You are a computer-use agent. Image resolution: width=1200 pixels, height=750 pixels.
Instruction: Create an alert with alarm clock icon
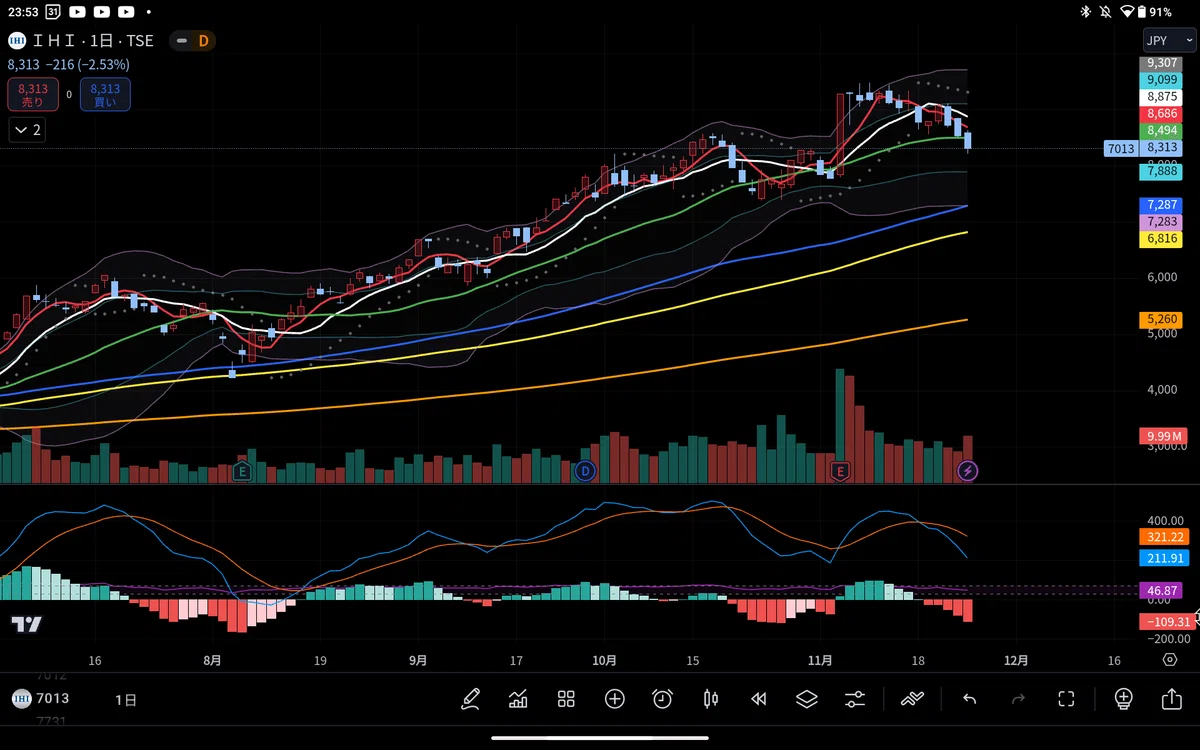[662, 699]
